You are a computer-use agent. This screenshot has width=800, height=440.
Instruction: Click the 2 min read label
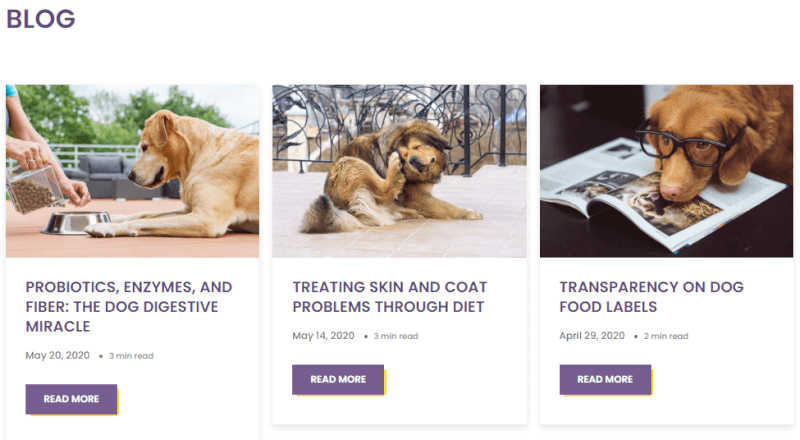pos(666,336)
